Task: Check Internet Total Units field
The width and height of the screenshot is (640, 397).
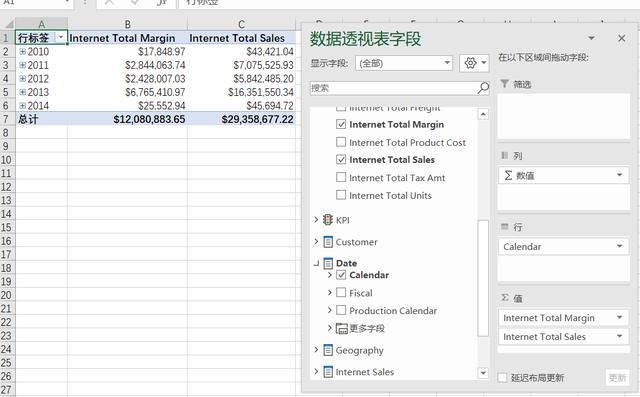Action: pyautogui.click(x=341, y=195)
